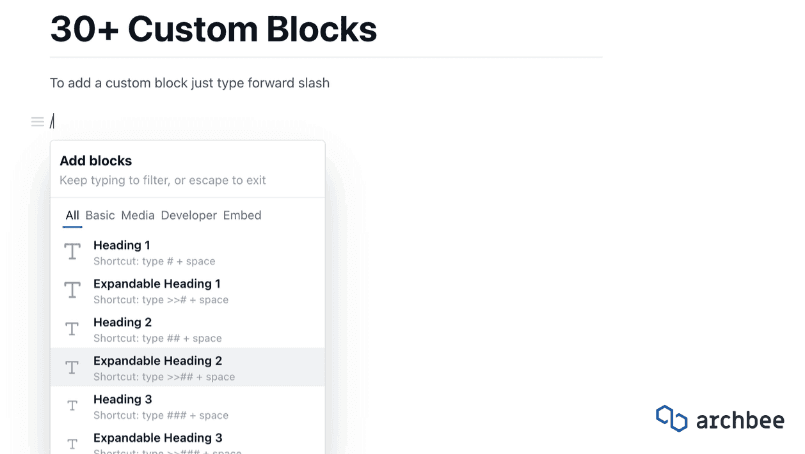The width and height of the screenshot is (805, 454).
Task: Add a Heading 2 block
Action: (123, 322)
